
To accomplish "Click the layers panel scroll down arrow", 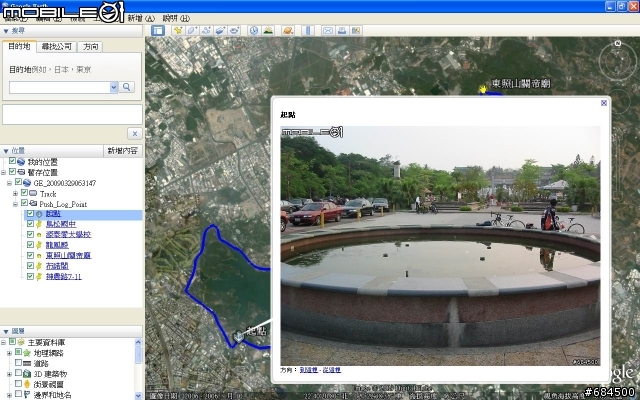I will click(x=138, y=396).
